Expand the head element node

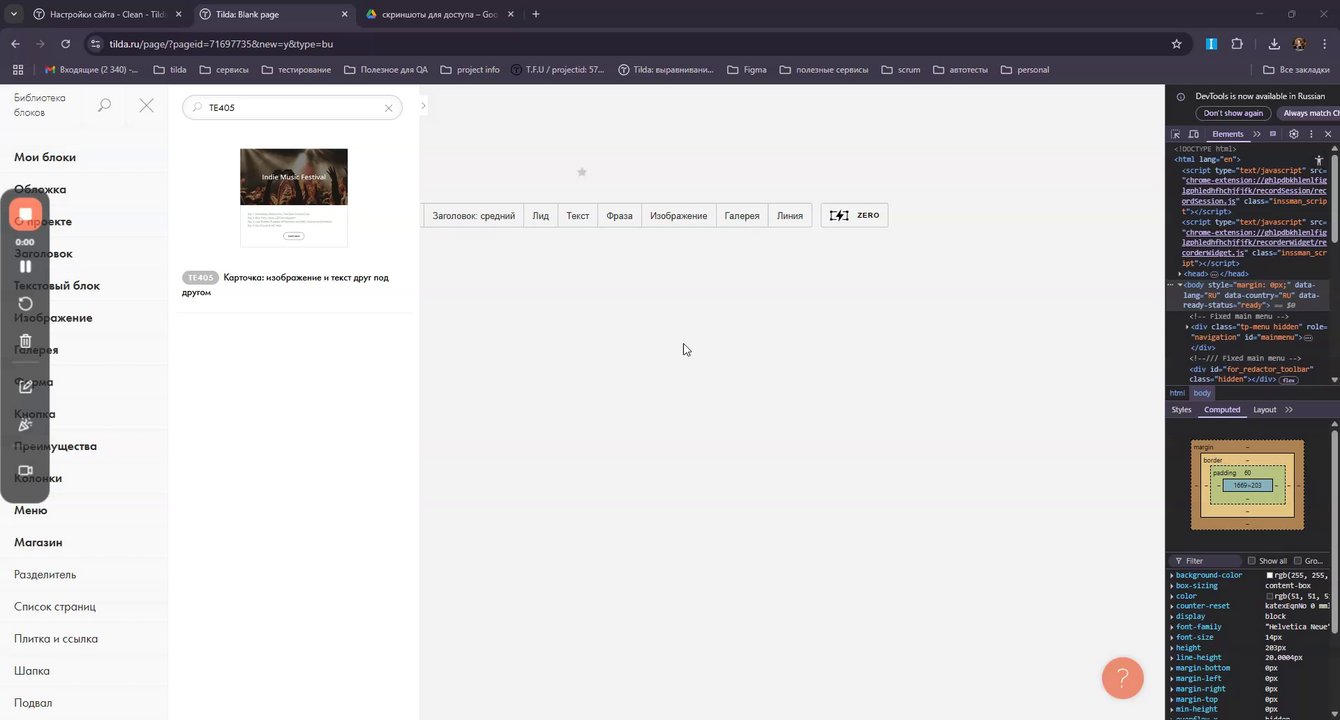[x=1180, y=274]
